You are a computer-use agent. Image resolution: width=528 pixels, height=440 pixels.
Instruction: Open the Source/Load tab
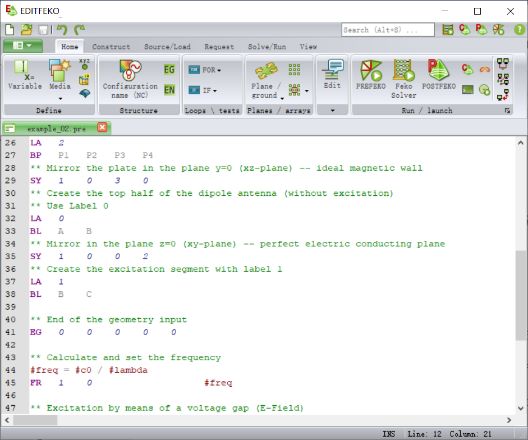167,47
